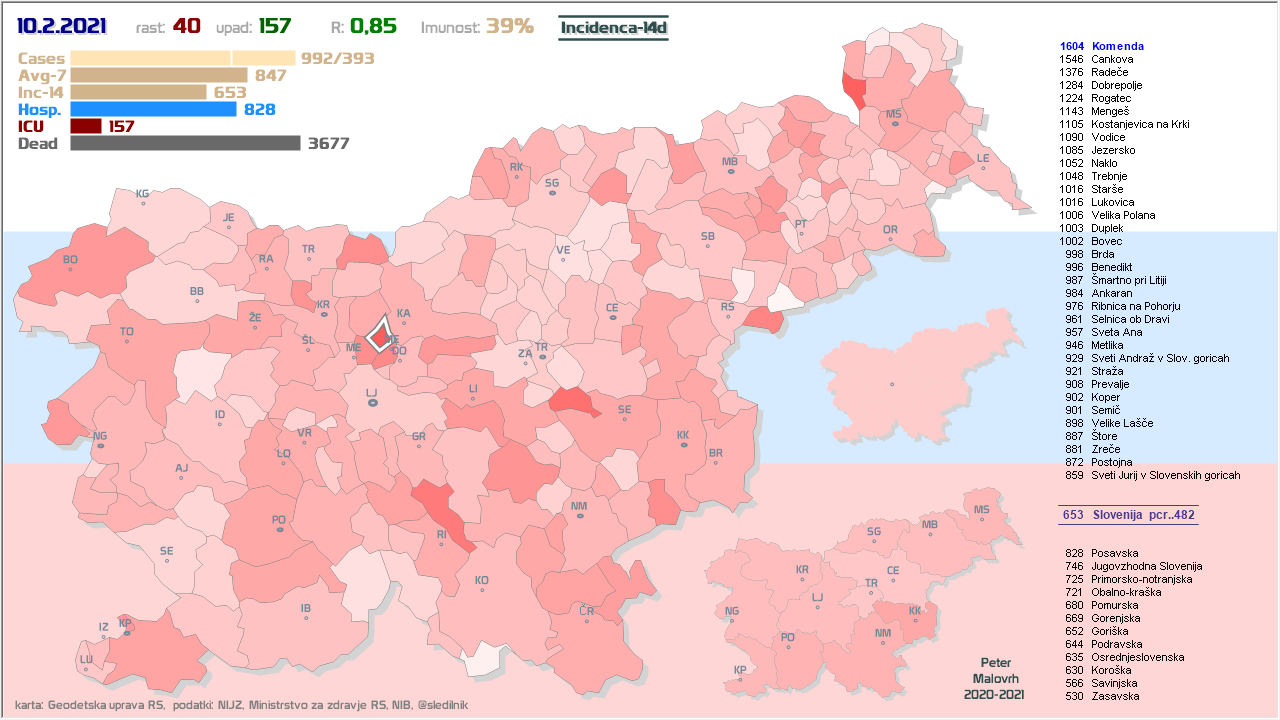
Task: Click the blue Hosp. bar
Action: coord(153,109)
